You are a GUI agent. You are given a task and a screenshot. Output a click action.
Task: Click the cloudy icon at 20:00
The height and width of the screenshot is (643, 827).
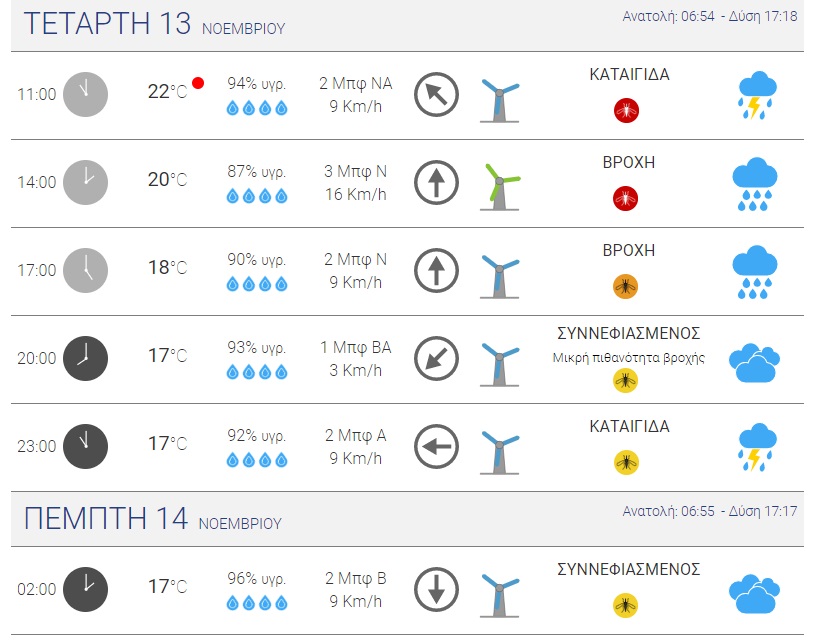[754, 362]
